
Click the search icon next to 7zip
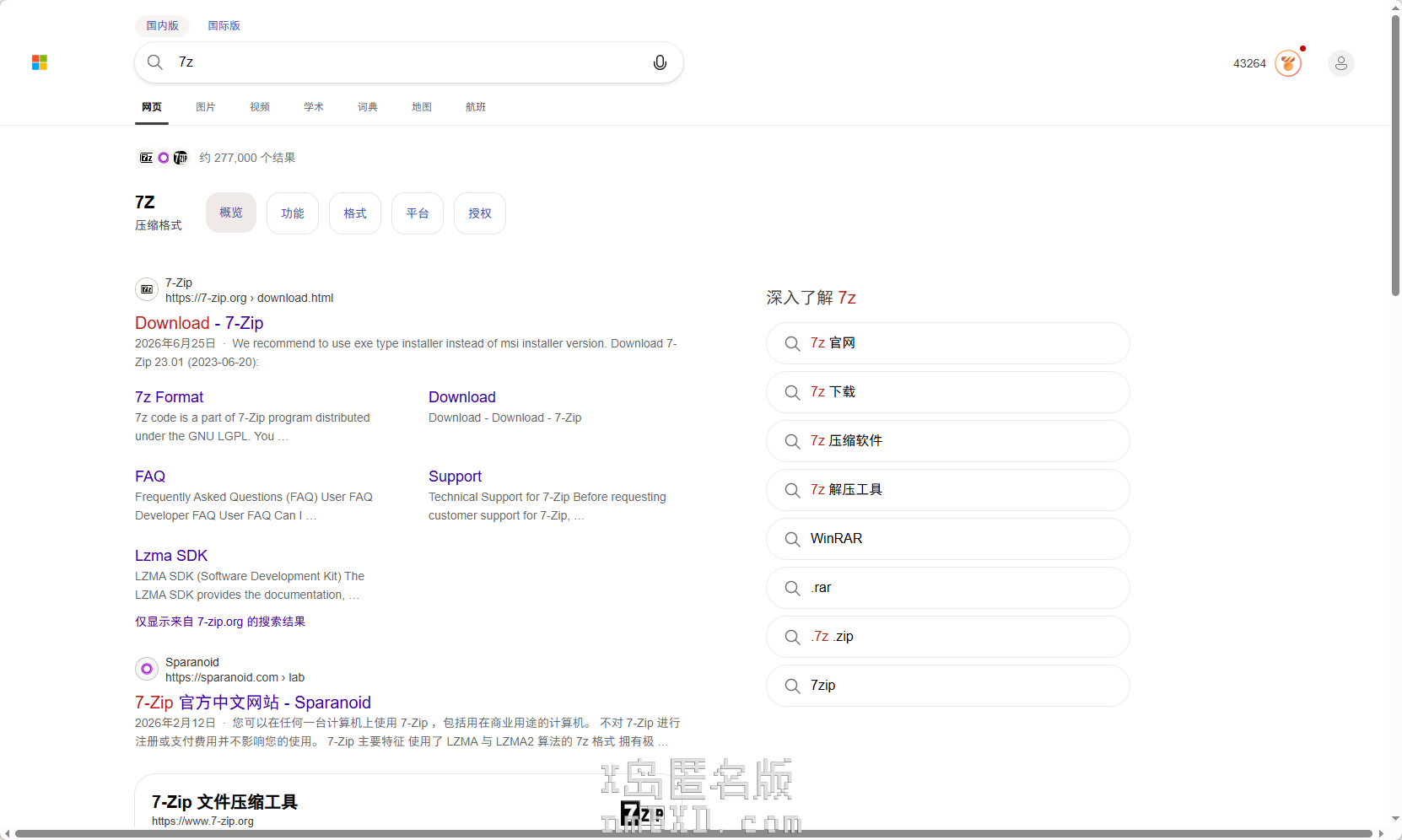point(792,686)
